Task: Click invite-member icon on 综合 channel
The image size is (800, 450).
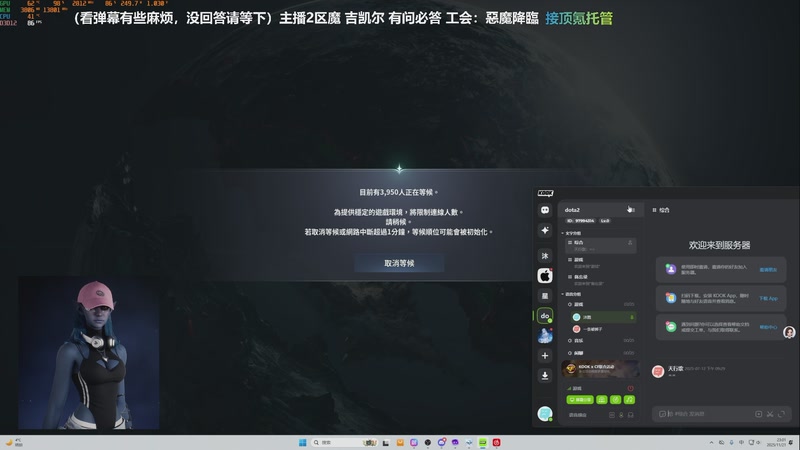Action: point(630,242)
